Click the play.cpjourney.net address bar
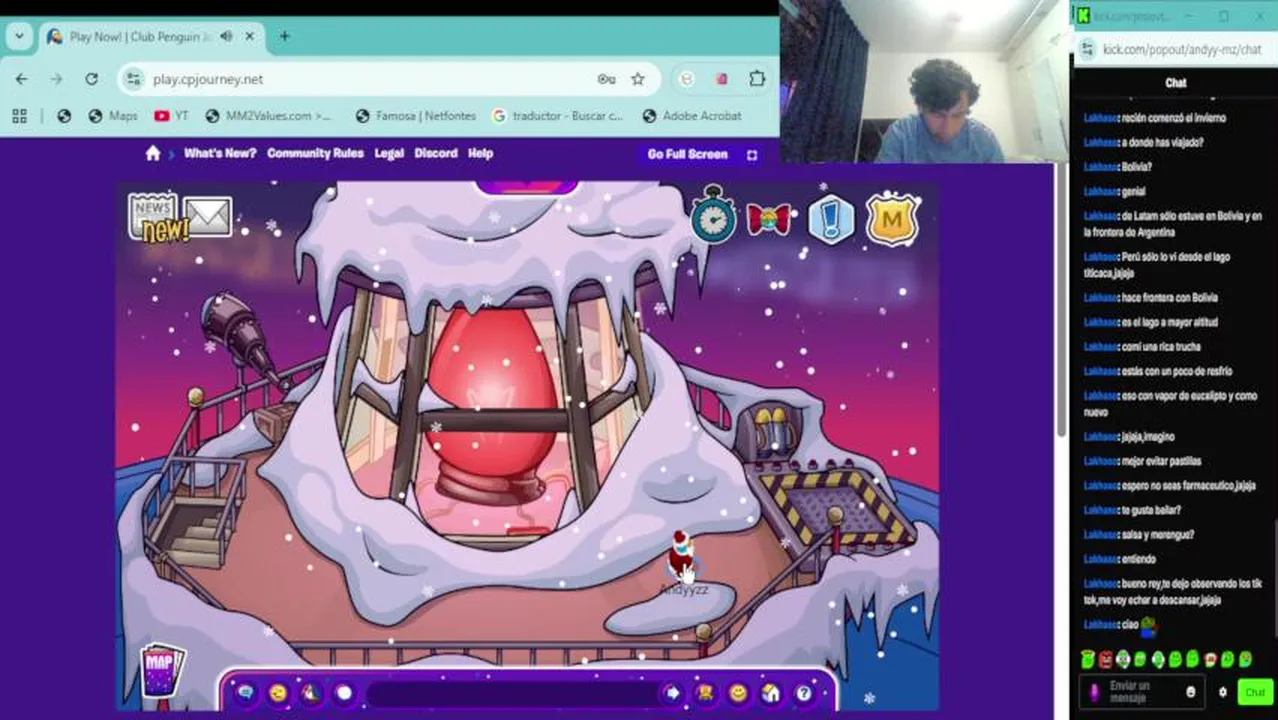This screenshot has width=1278, height=720. pyautogui.click(x=389, y=79)
